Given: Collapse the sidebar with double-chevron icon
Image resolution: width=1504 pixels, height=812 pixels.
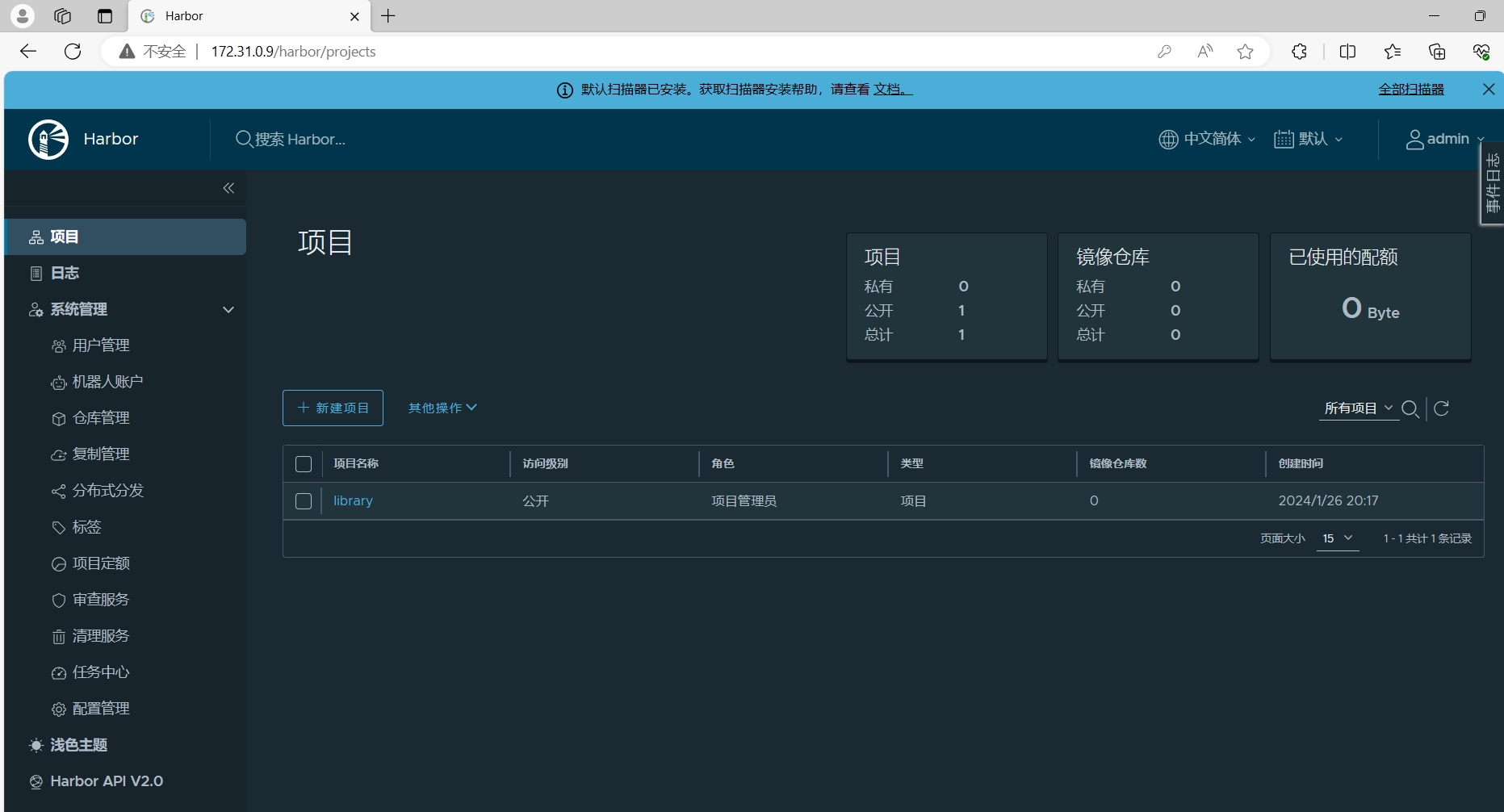Looking at the screenshot, I should click(228, 188).
